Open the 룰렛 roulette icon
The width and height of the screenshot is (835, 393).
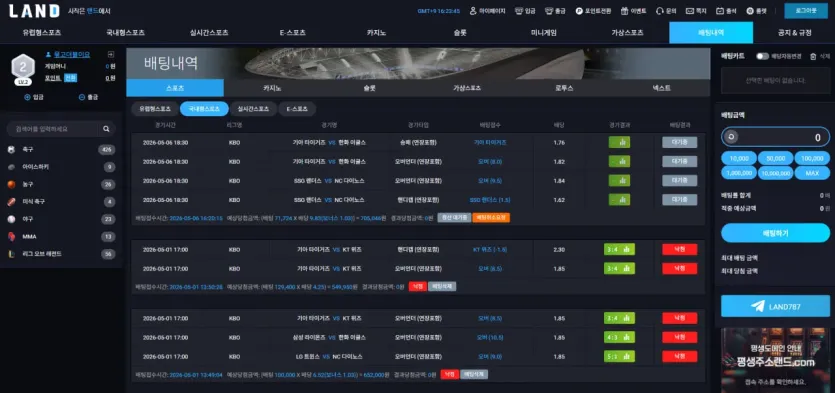pyautogui.click(x=750, y=11)
